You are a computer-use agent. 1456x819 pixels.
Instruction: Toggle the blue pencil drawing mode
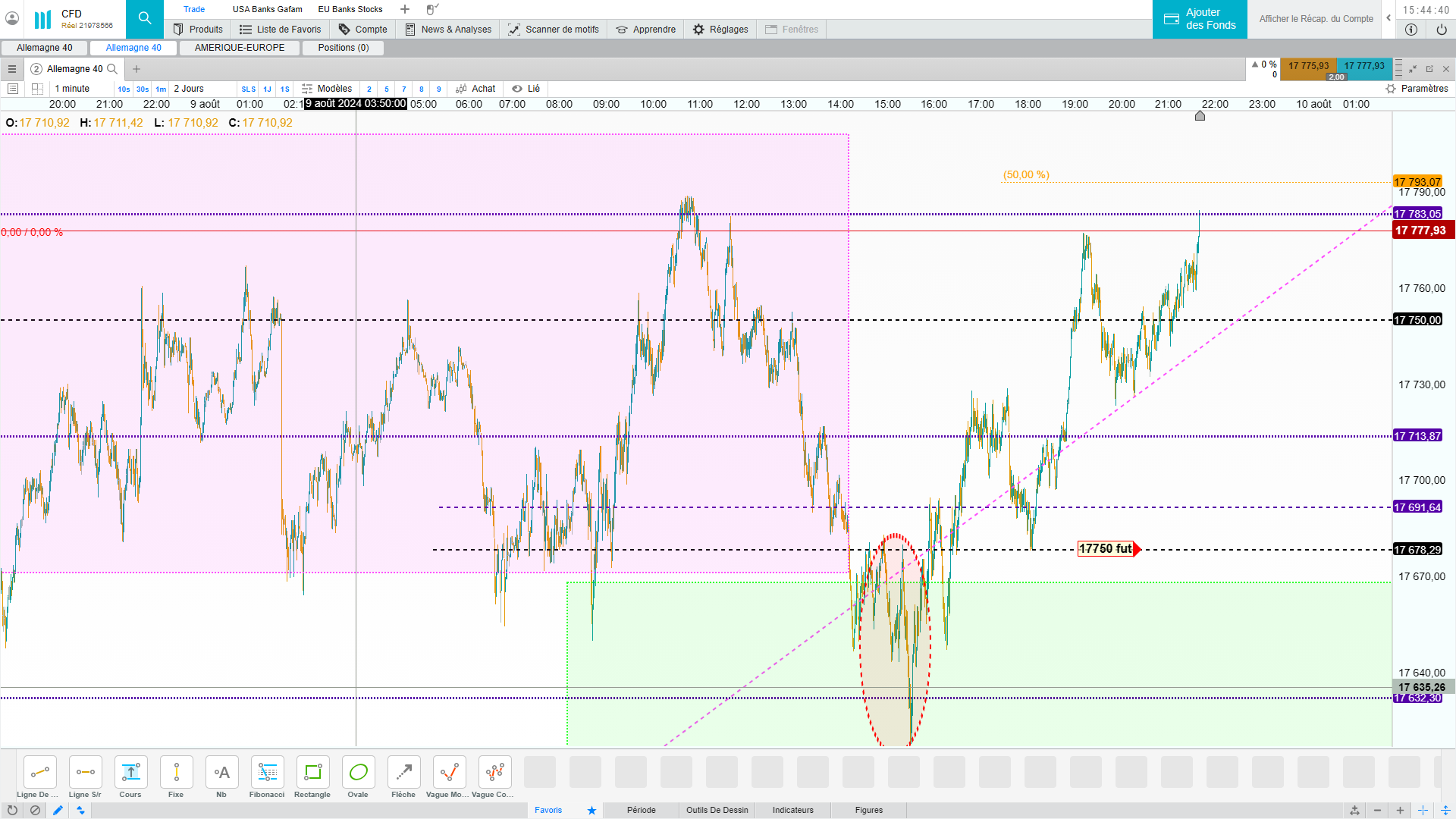click(x=58, y=810)
